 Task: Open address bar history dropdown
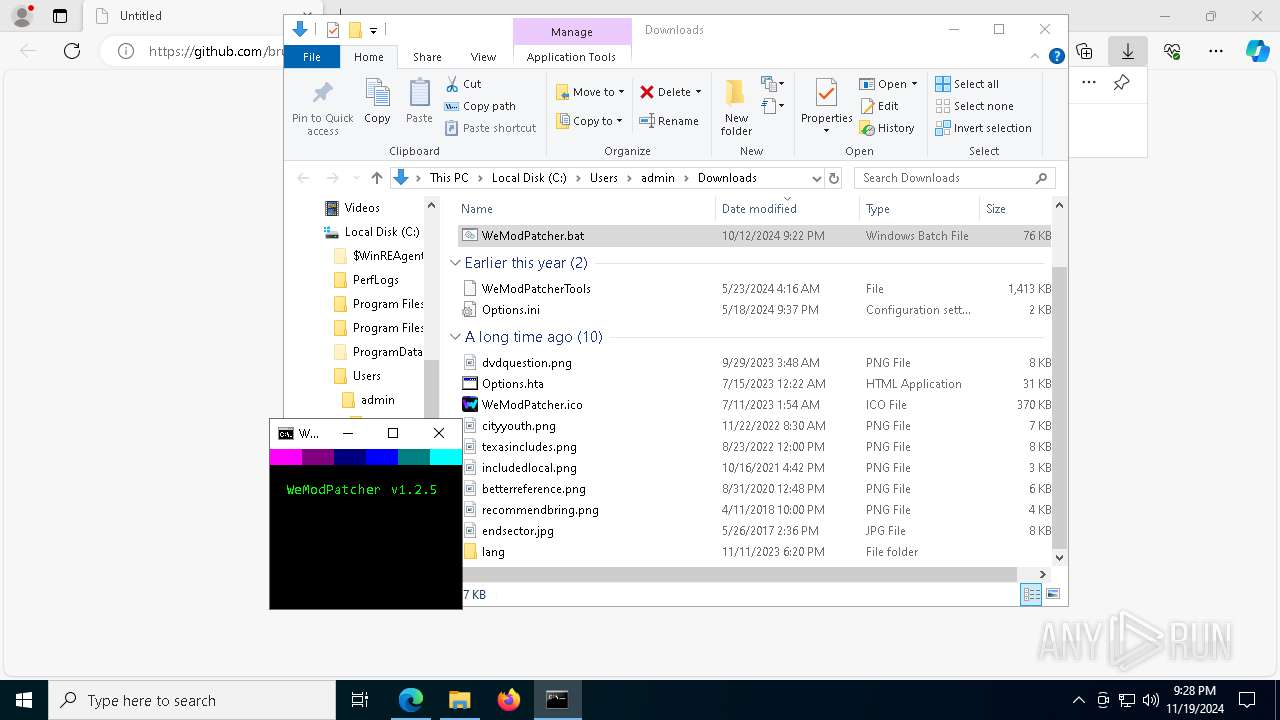[816, 178]
